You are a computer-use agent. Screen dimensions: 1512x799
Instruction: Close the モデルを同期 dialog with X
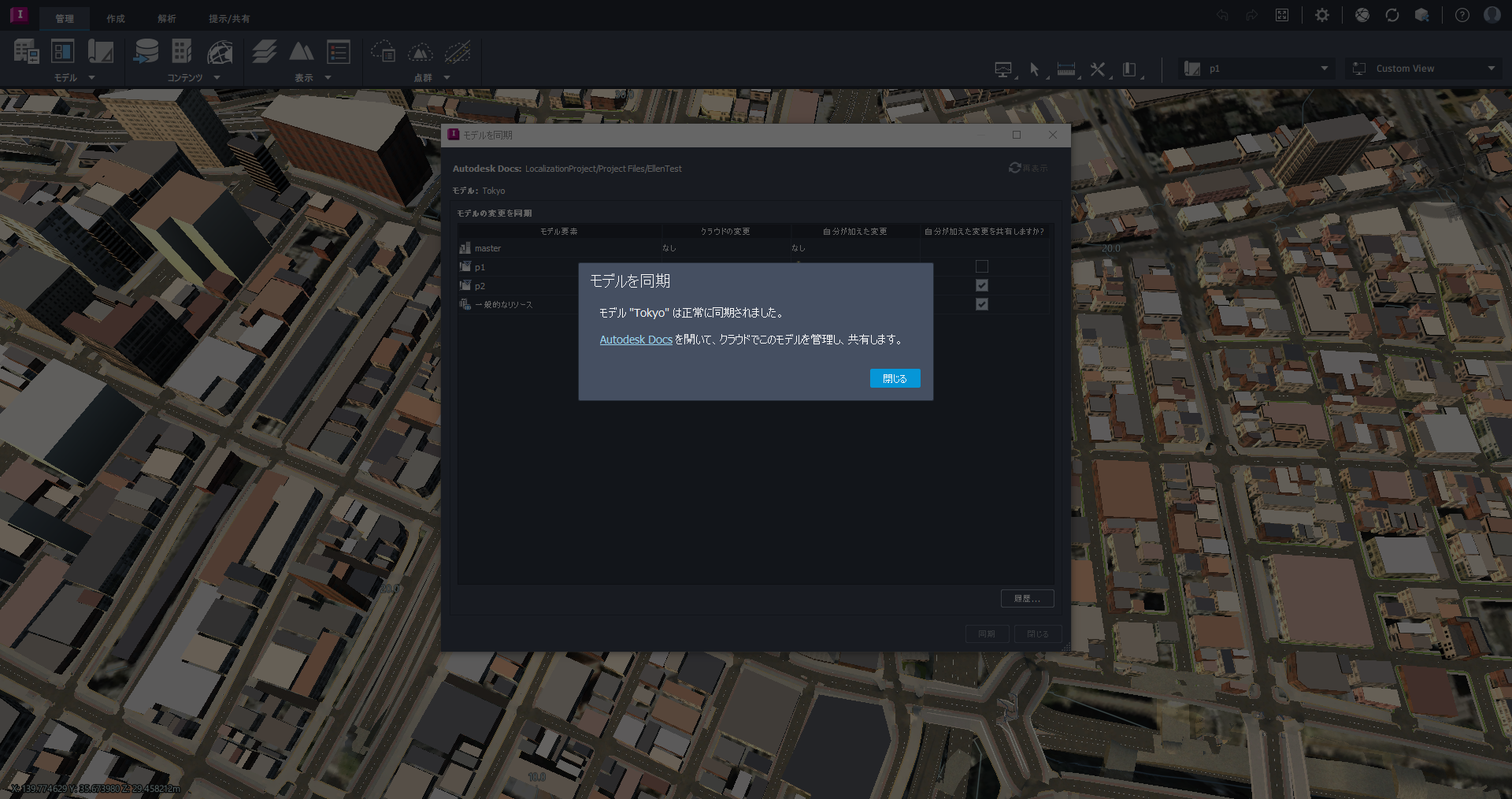click(x=1053, y=135)
